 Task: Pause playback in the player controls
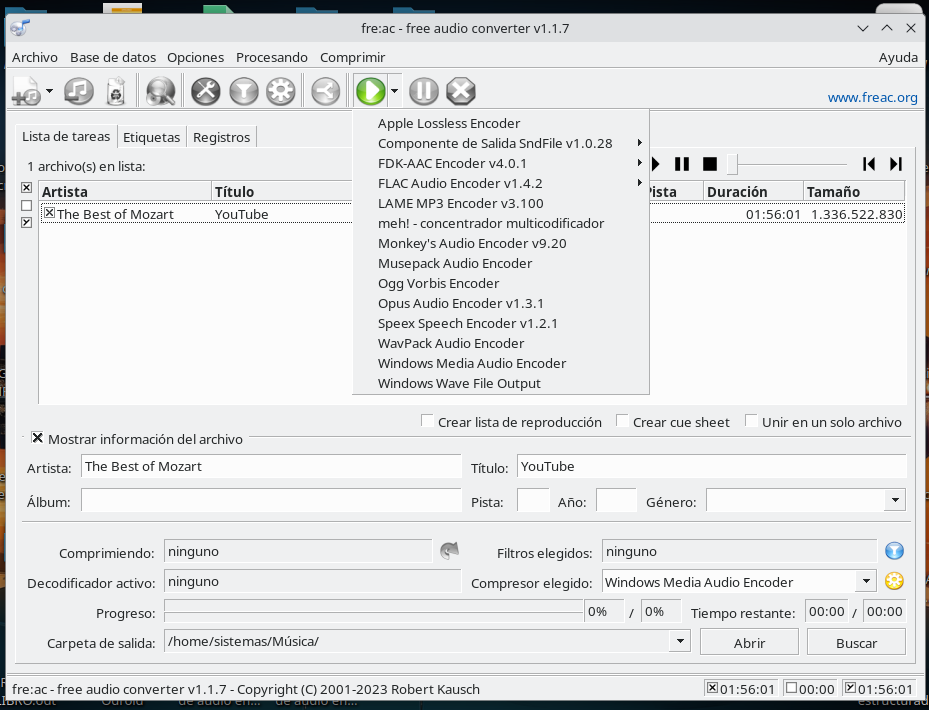pyautogui.click(x=682, y=164)
